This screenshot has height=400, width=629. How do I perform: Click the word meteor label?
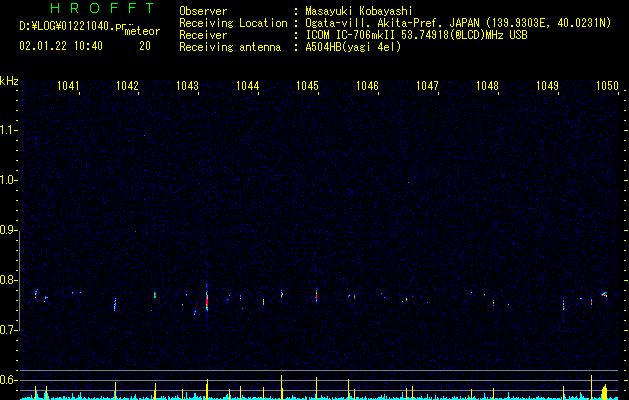click(x=142, y=31)
